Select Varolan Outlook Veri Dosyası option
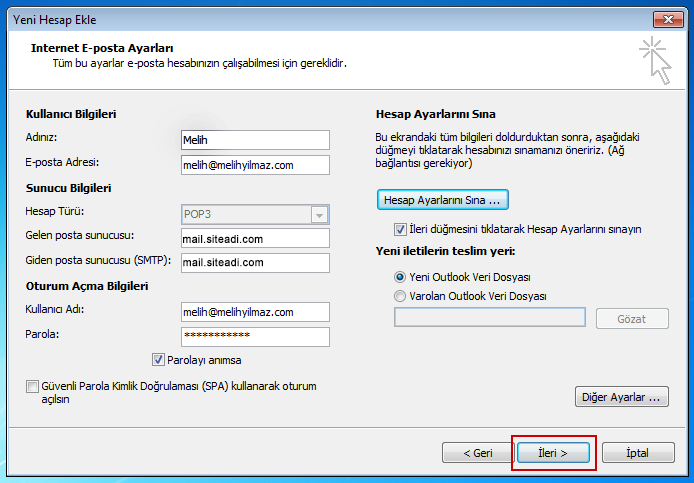This screenshot has height=483, width=694. pos(401,296)
